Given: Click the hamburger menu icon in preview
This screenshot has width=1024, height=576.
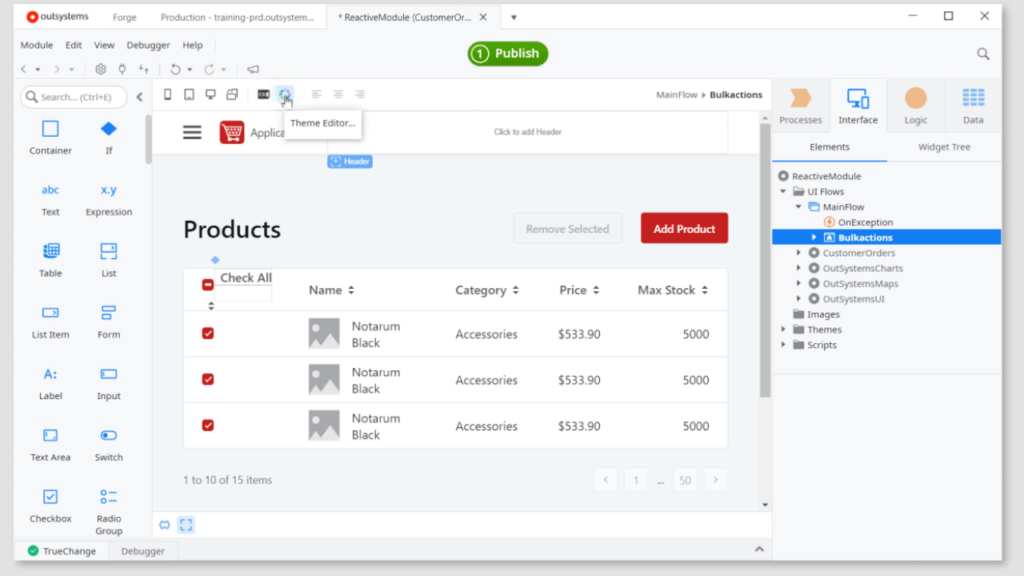Looking at the screenshot, I should coord(192,133).
